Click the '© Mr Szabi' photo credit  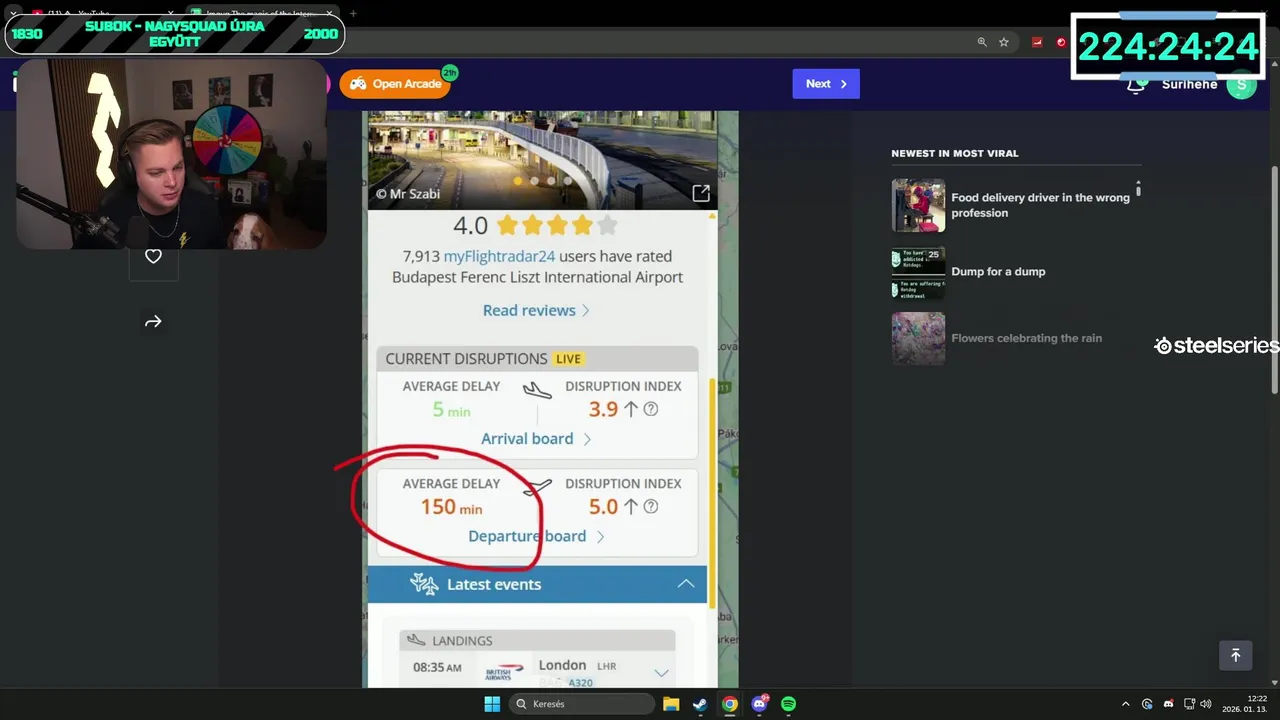[408, 194]
